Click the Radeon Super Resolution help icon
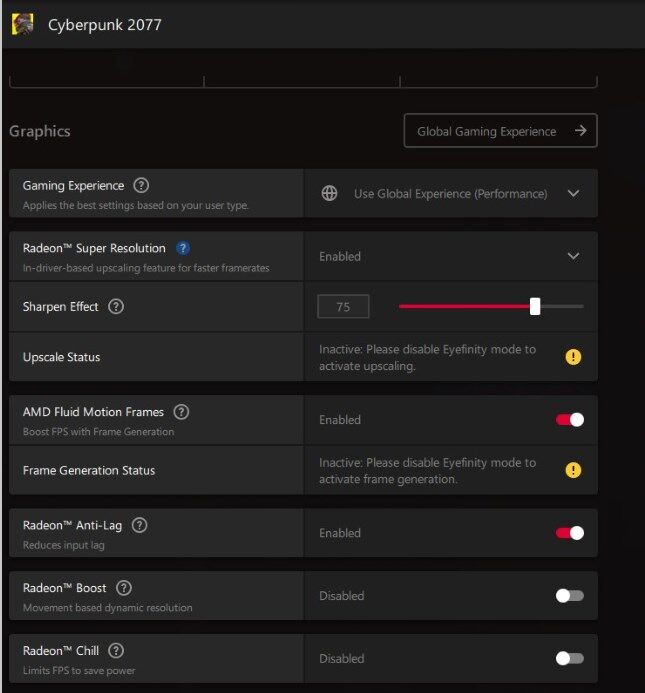This screenshot has height=693, width=645. [x=183, y=248]
